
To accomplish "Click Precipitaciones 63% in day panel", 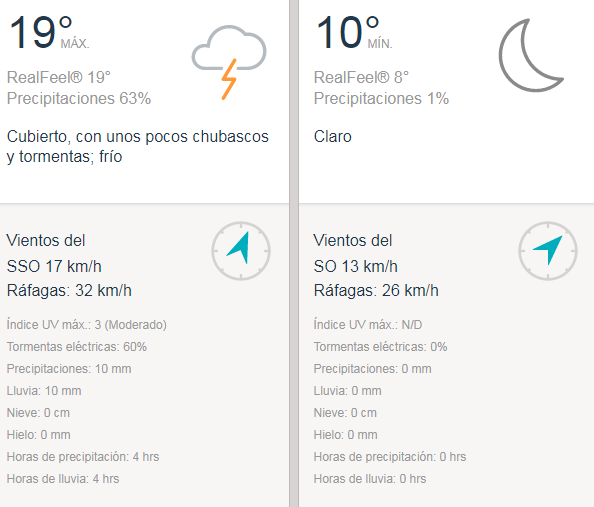I will (x=79, y=99).
